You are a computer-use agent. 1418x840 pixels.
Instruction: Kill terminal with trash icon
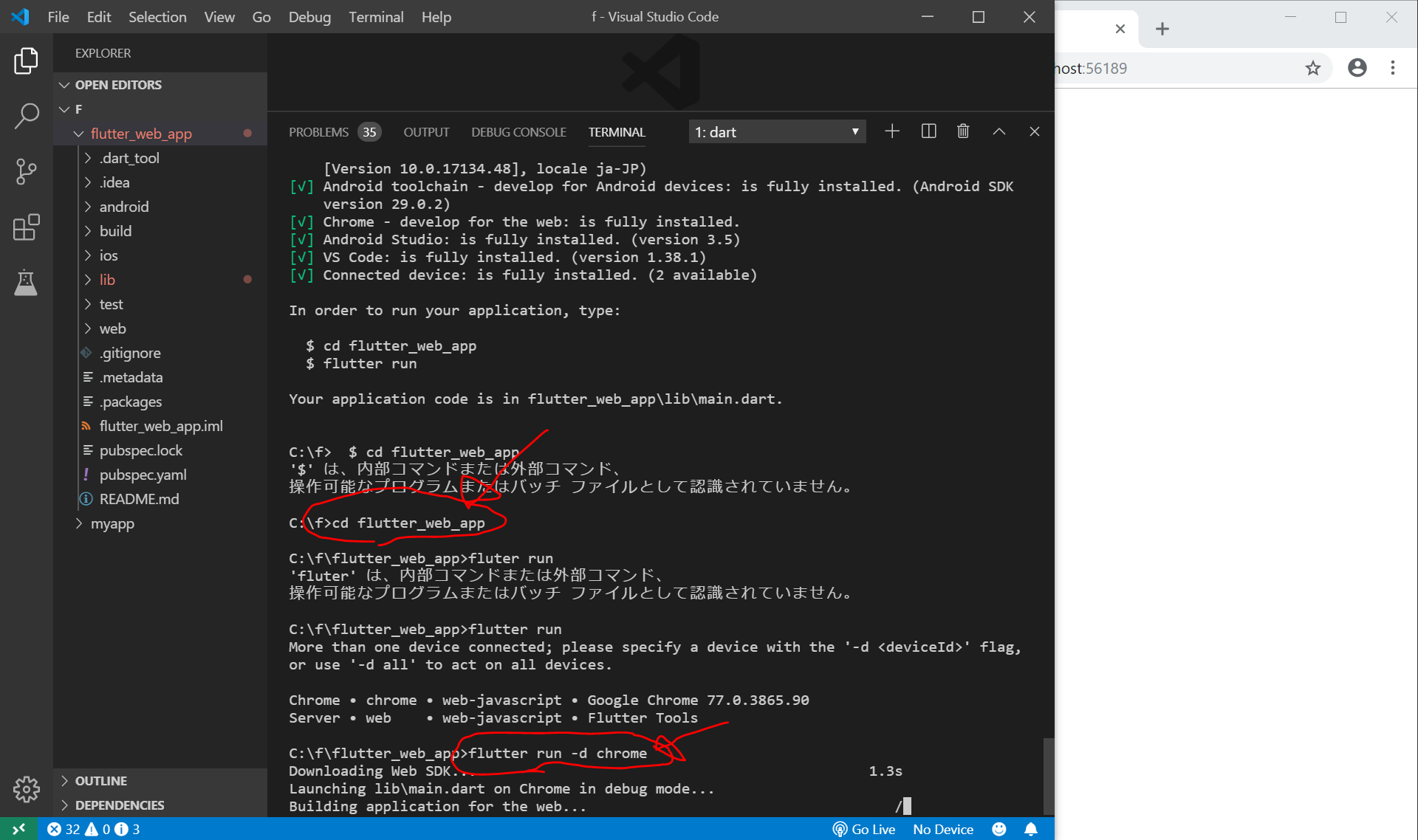tap(962, 131)
